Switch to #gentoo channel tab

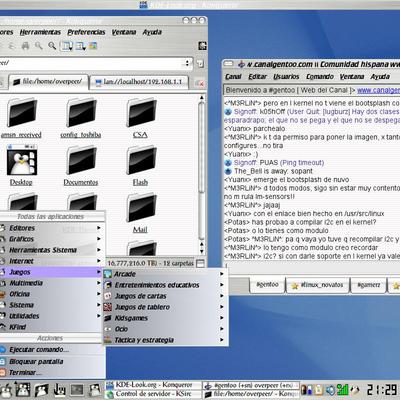point(267,285)
